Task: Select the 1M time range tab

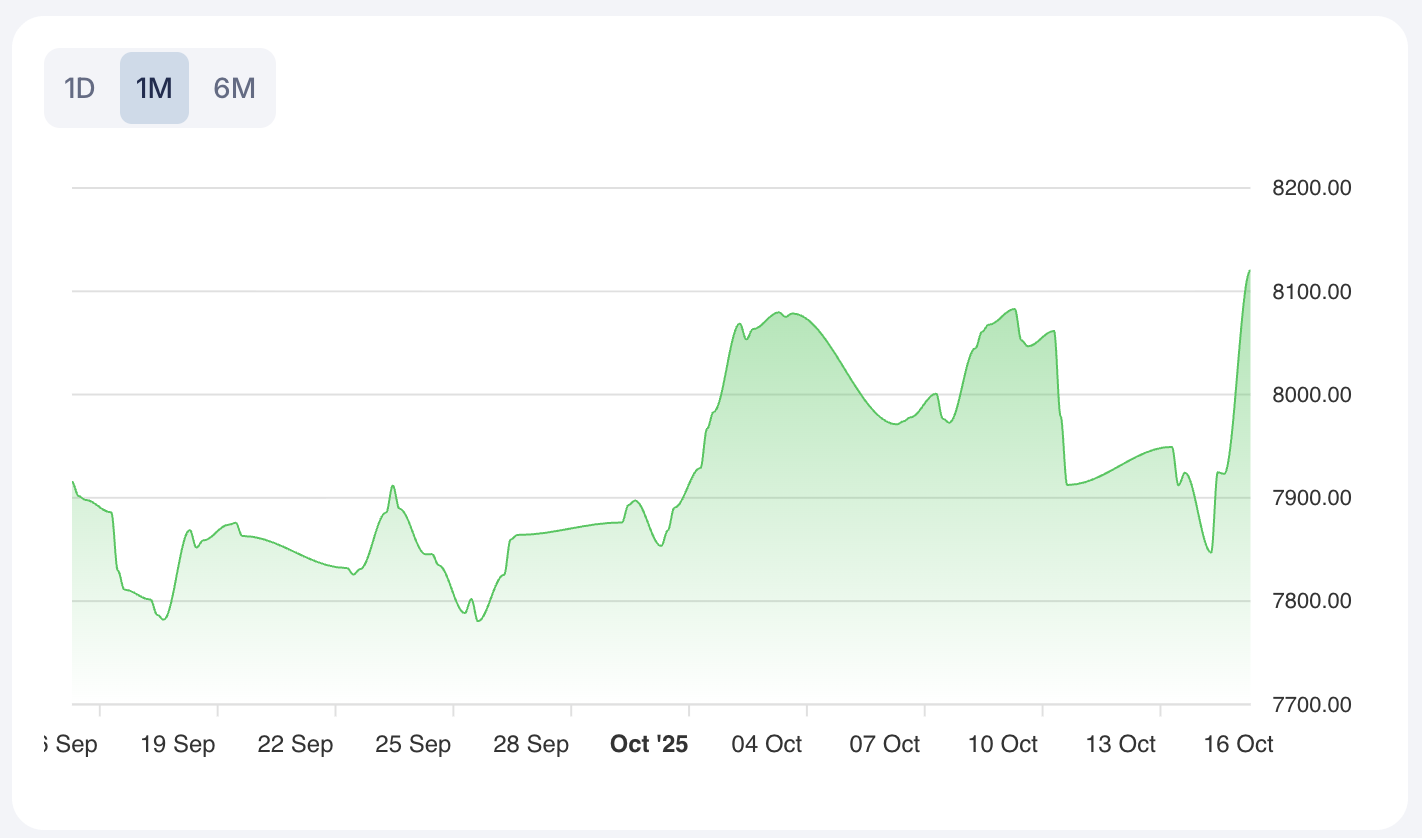Action: click(154, 88)
